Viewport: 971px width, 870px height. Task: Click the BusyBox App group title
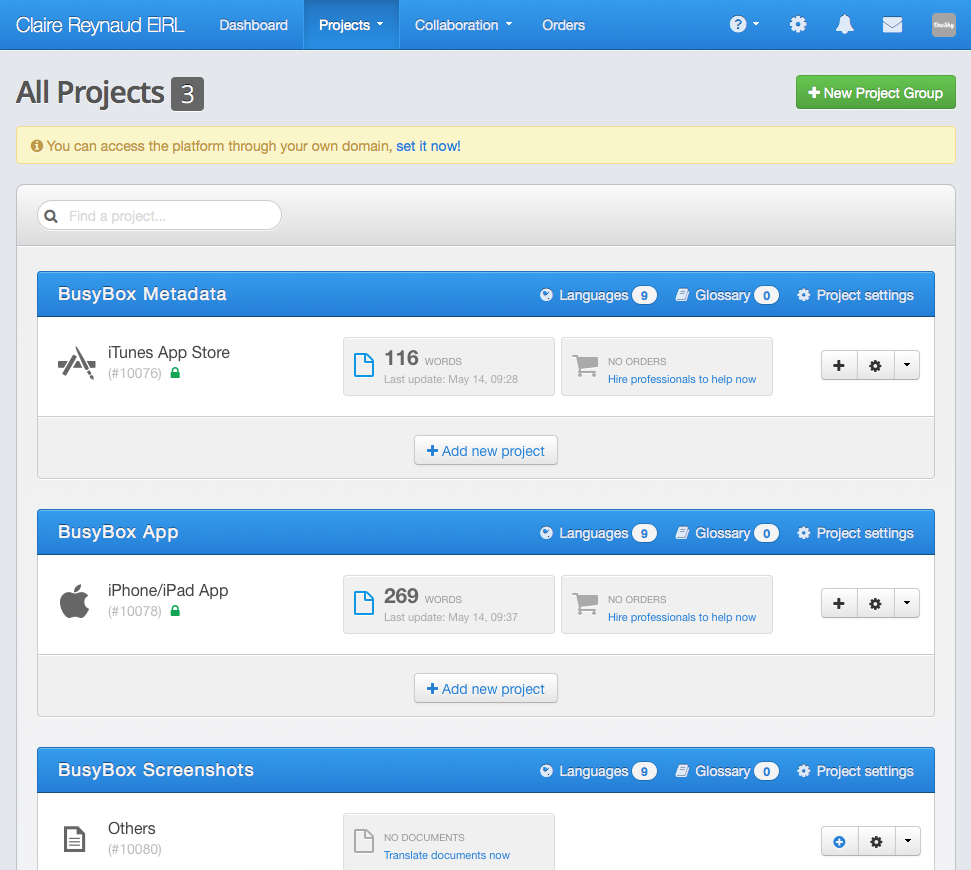(118, 532)
